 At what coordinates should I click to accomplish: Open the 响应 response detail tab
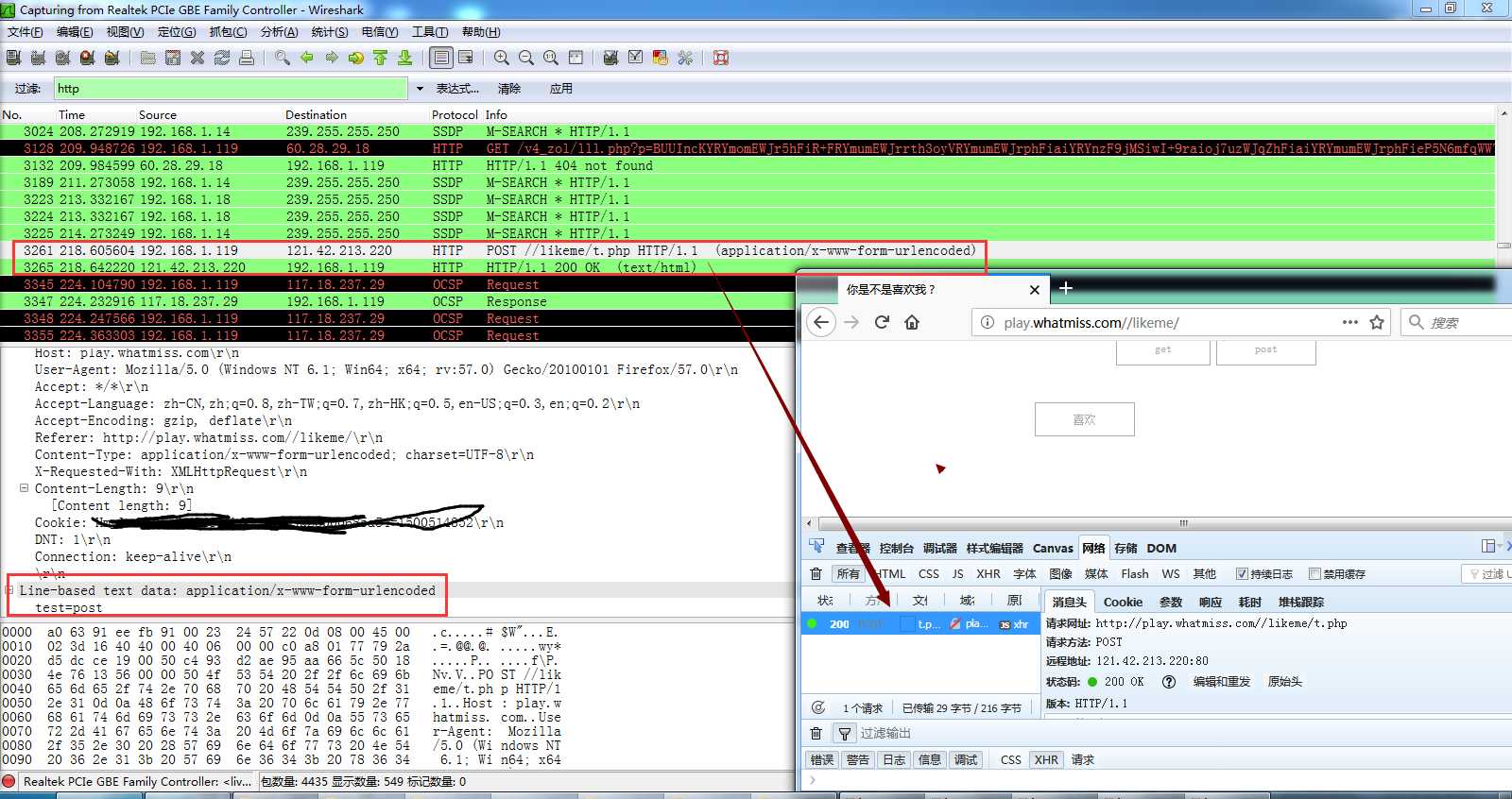coord(1211,602)
